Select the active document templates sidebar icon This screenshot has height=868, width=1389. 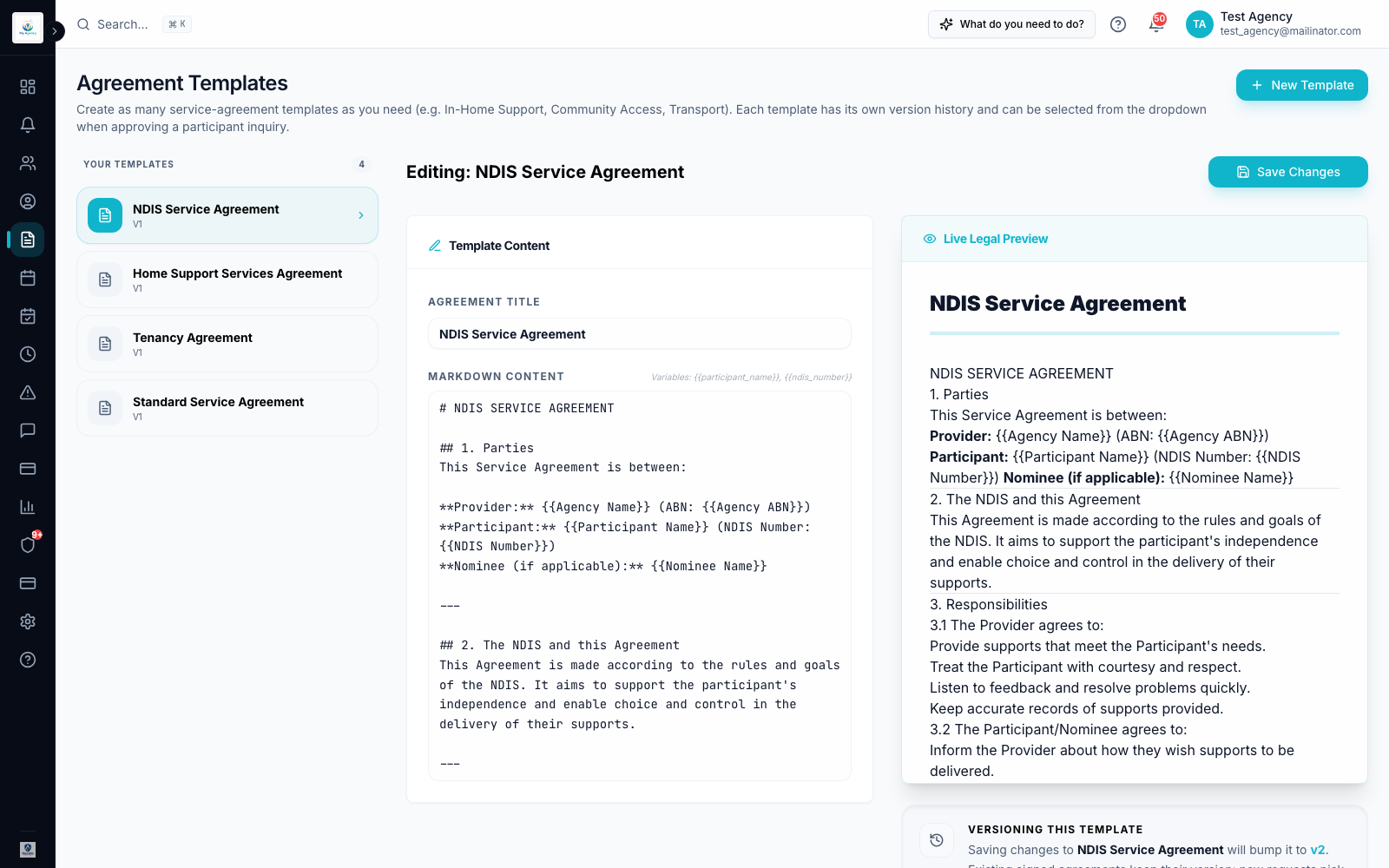[28, 240]
